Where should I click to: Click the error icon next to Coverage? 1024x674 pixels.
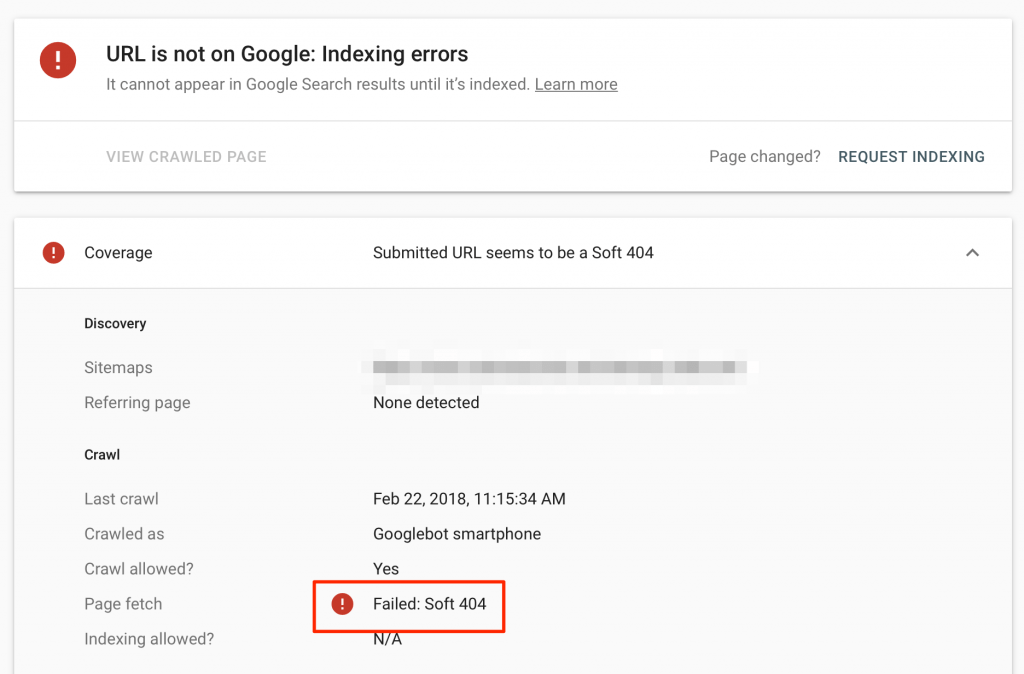pyautogui.click(x=53, y=252)
